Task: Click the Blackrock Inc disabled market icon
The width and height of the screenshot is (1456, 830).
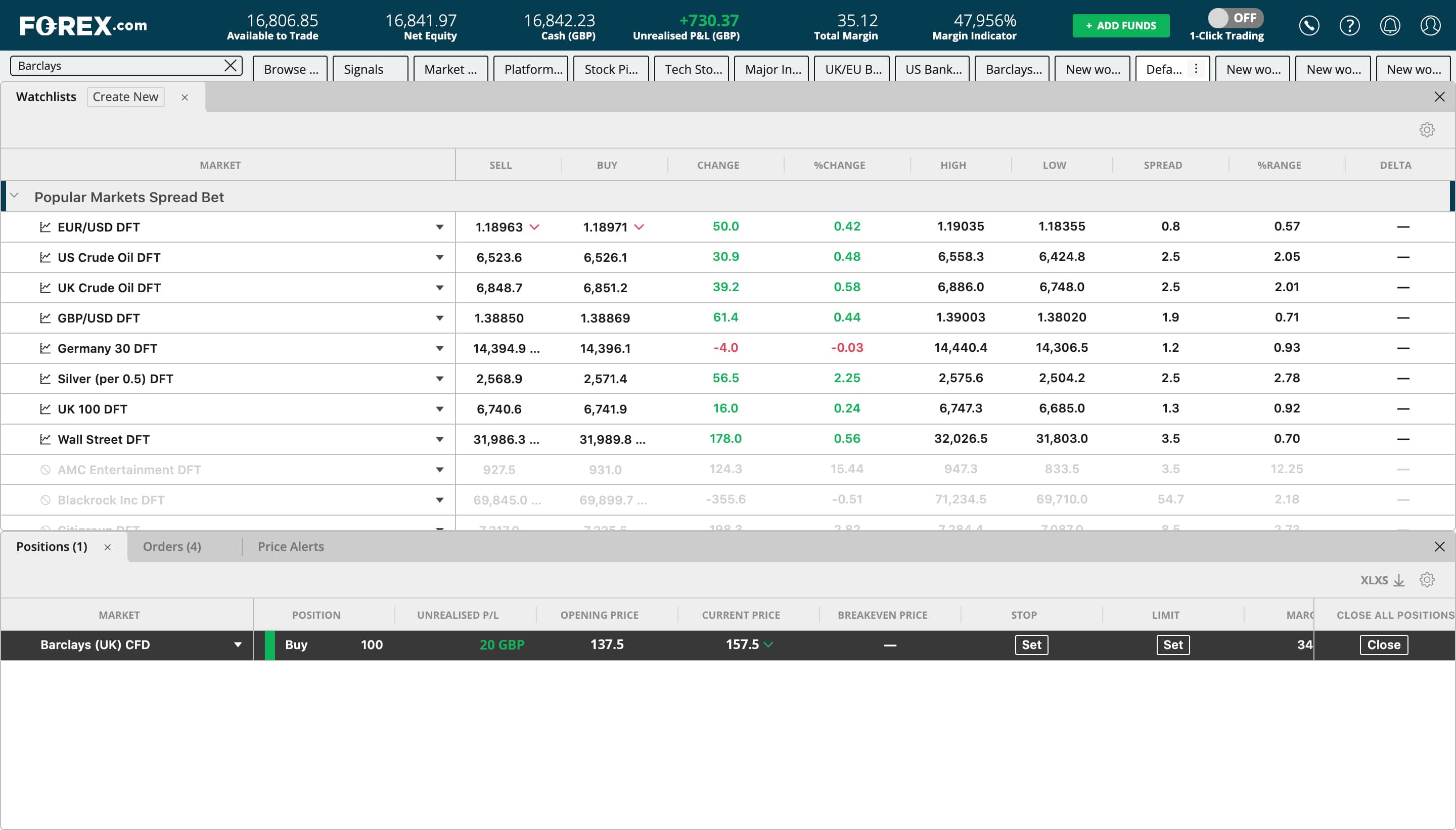Action: coord(45,500)
